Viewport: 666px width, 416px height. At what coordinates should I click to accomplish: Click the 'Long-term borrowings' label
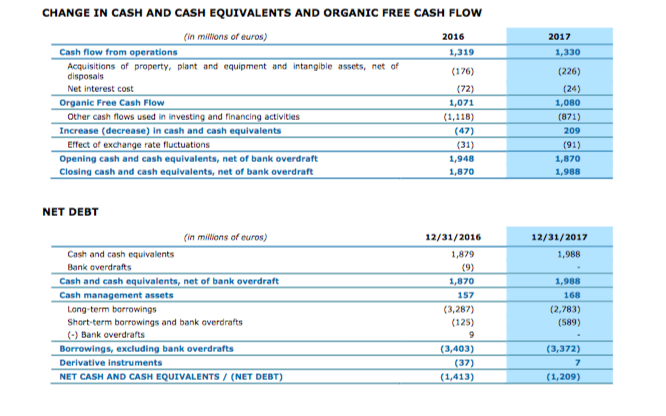[x=112, y=309]
